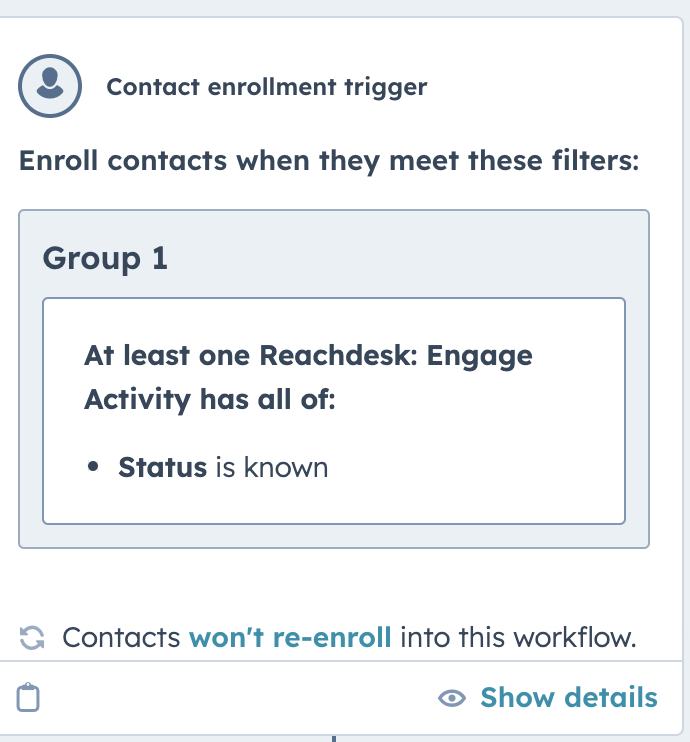
Task: Click the Enroll contacts when they meet text
Action: click(329, 161)
